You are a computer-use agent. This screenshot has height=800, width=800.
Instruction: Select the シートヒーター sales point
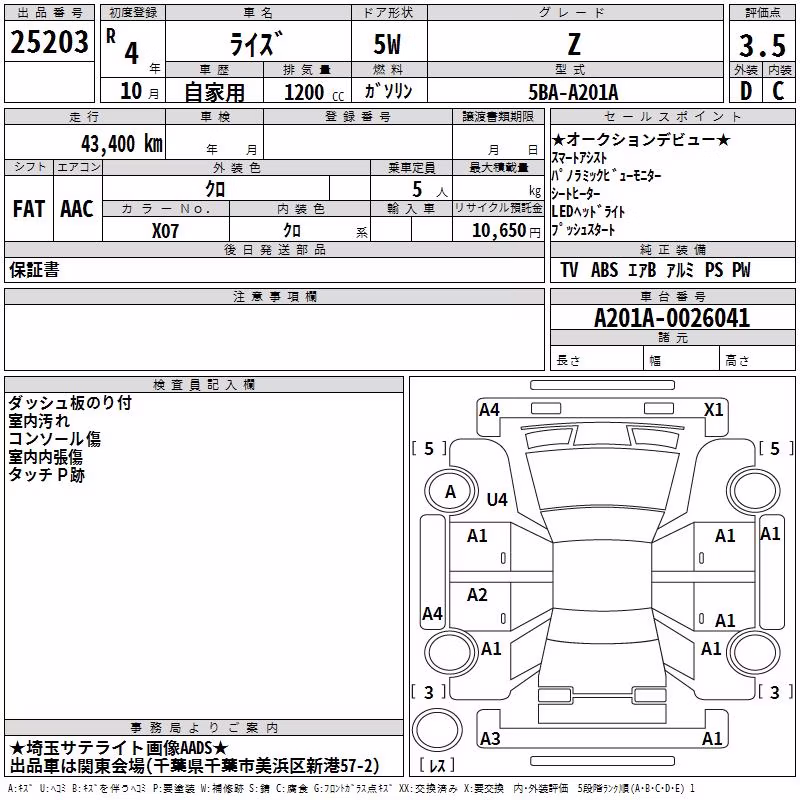tap(576, 193)
